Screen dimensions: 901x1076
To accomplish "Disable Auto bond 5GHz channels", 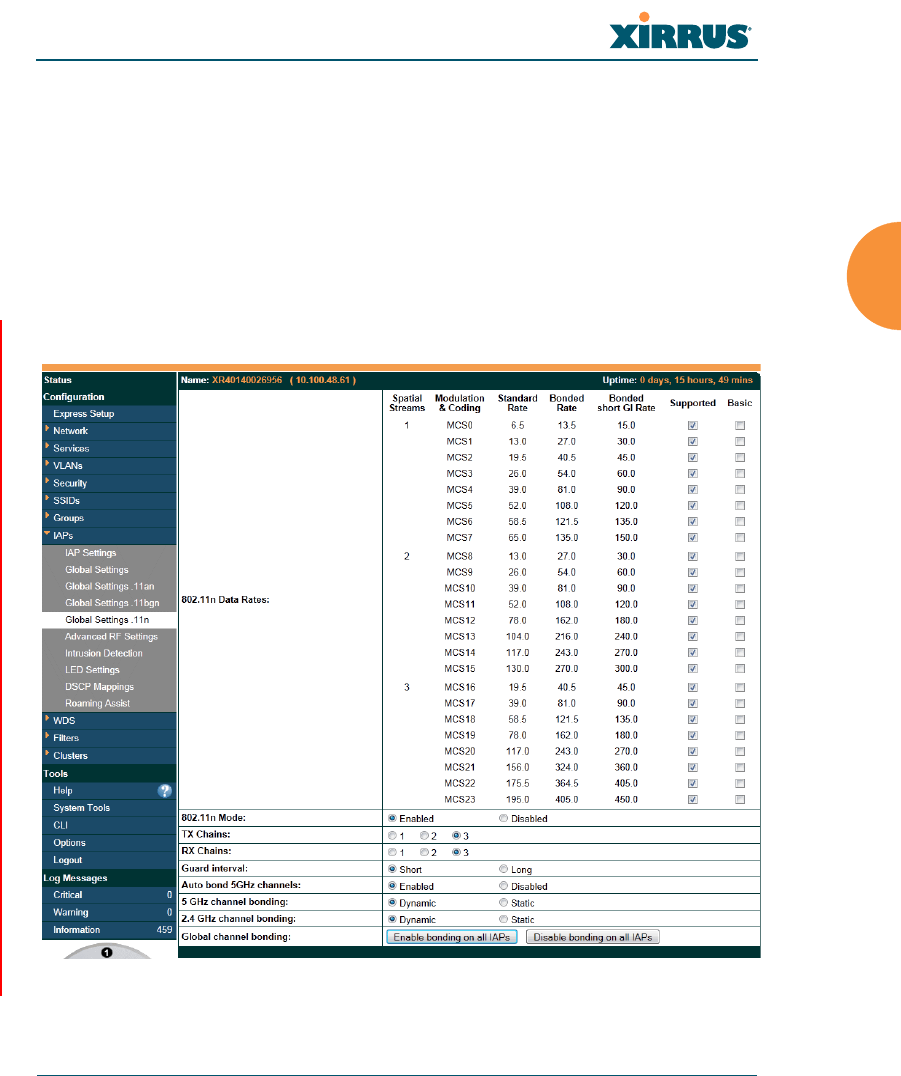I will click(504, 886).
